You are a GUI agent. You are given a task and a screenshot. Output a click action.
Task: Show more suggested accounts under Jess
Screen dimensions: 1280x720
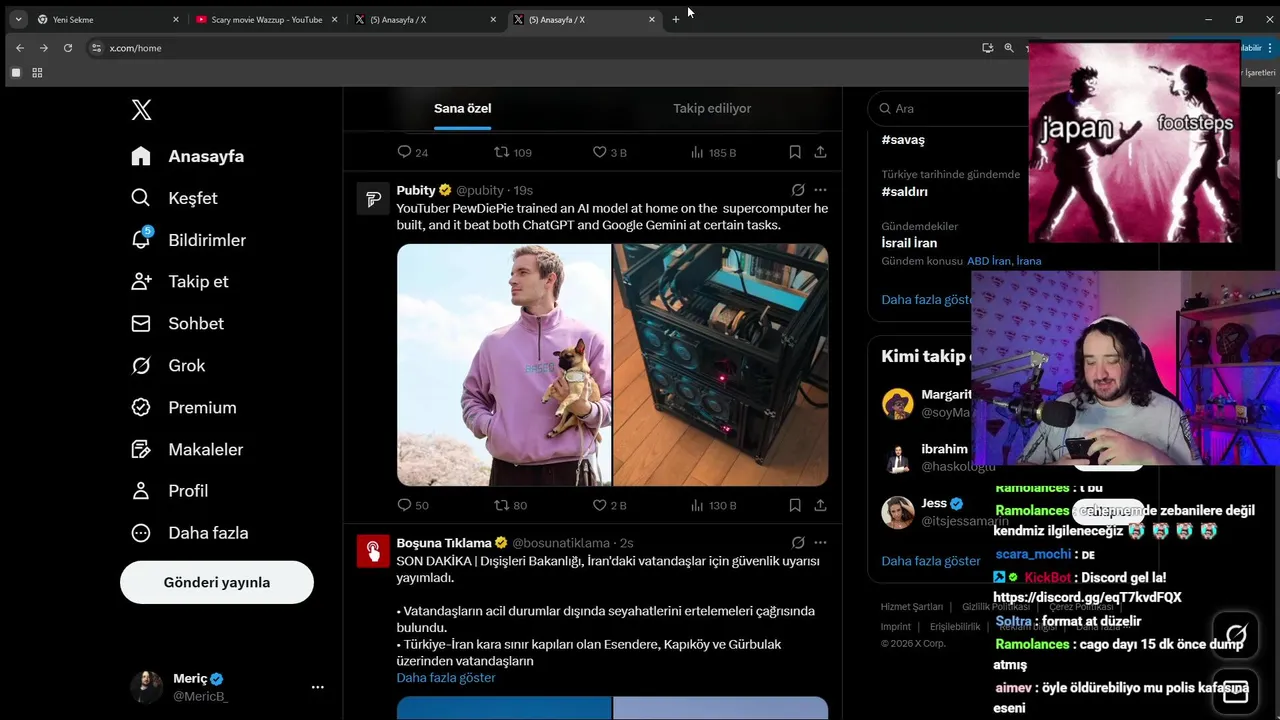coord(931,561)
